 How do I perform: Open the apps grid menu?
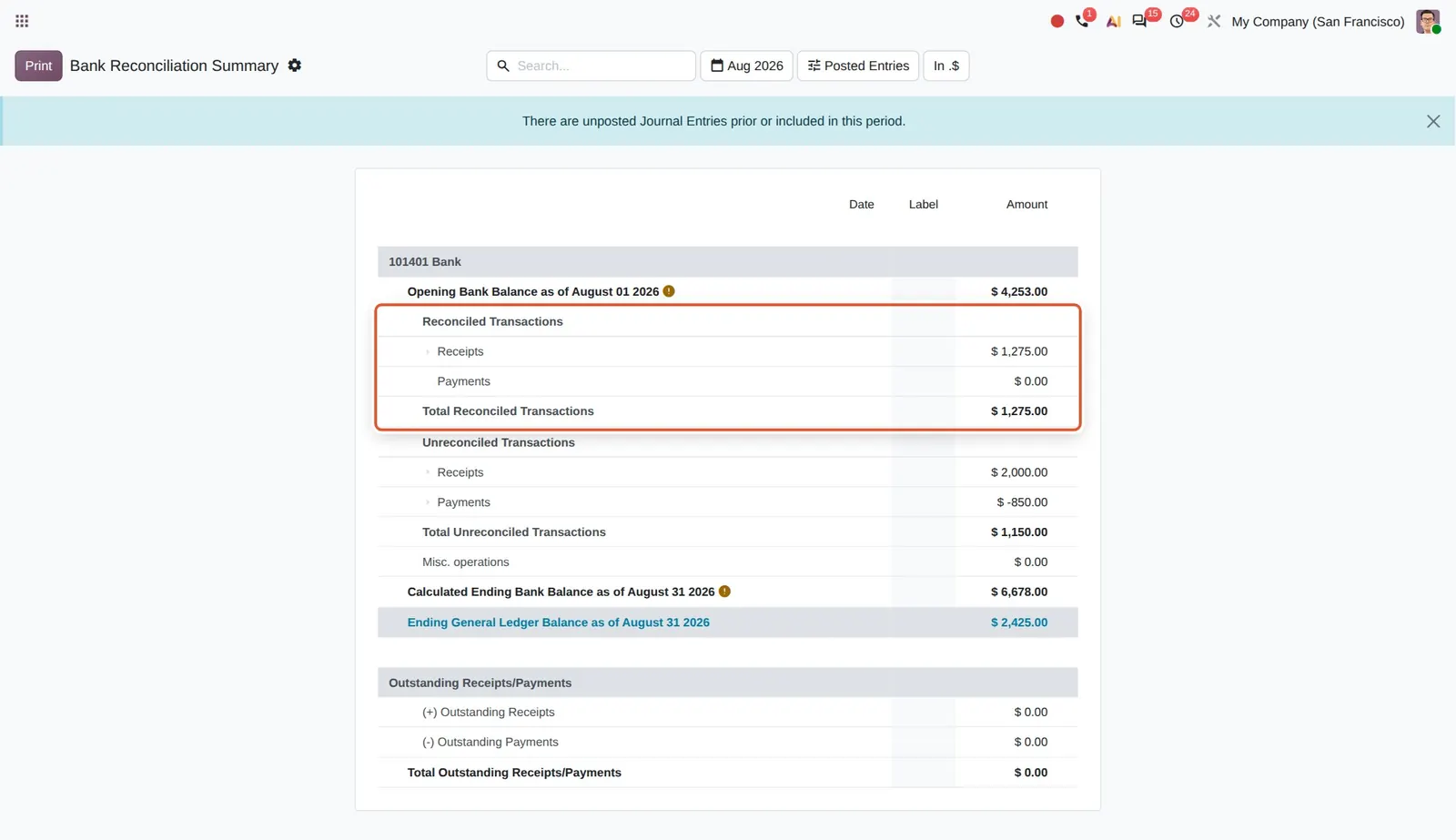tap(22, 21)
